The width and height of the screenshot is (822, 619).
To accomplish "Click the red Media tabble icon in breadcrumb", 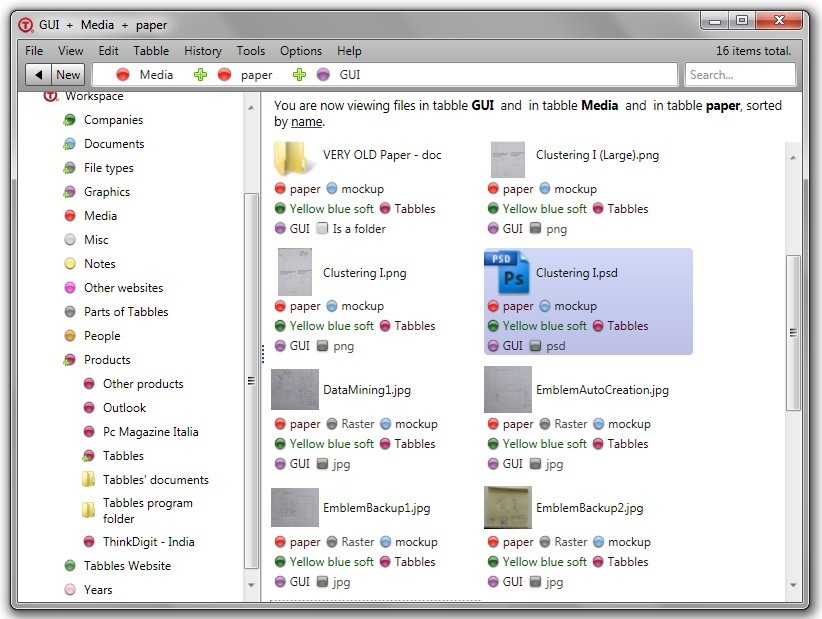I will 123,75.
